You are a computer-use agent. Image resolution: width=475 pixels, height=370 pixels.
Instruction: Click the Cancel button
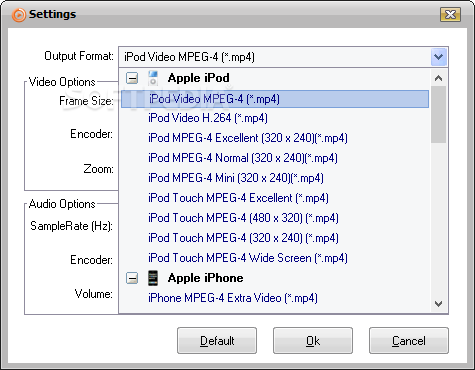click(409, 341)
